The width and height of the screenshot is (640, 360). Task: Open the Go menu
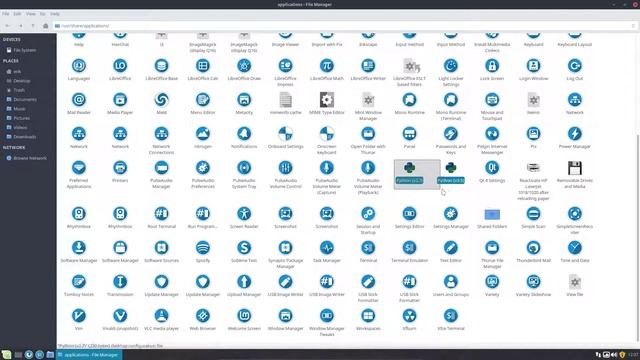[42, 14]
